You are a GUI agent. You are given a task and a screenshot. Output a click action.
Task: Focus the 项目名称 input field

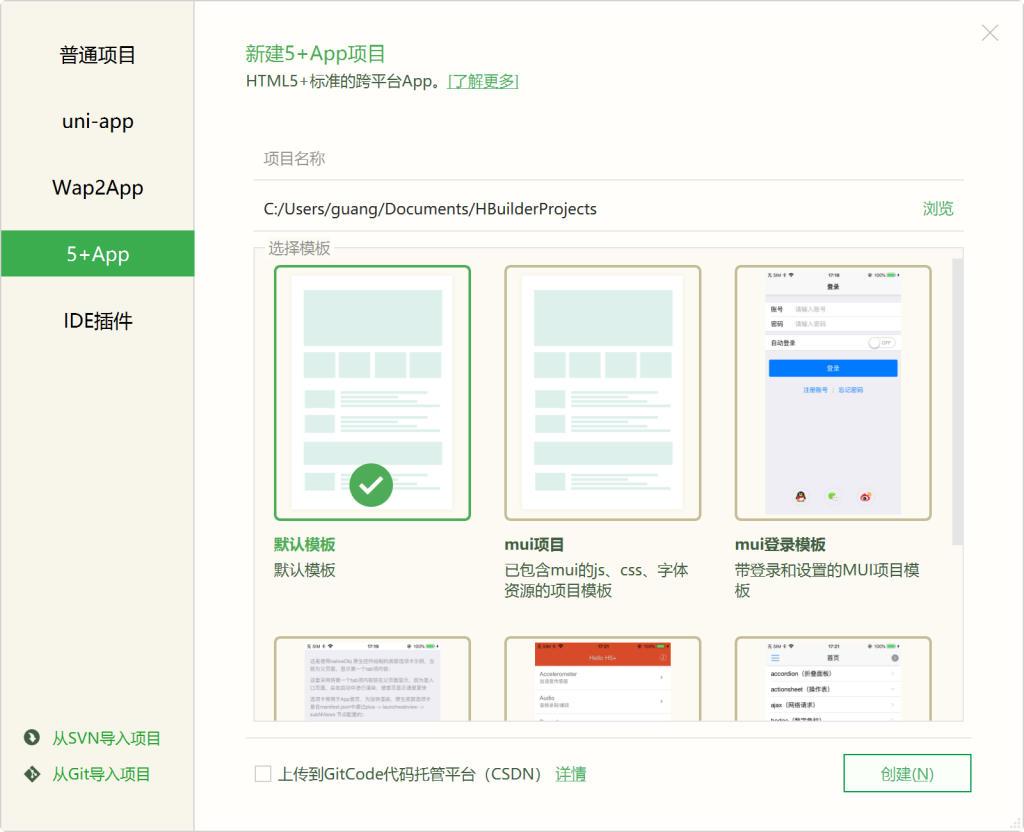pos(608,159)
